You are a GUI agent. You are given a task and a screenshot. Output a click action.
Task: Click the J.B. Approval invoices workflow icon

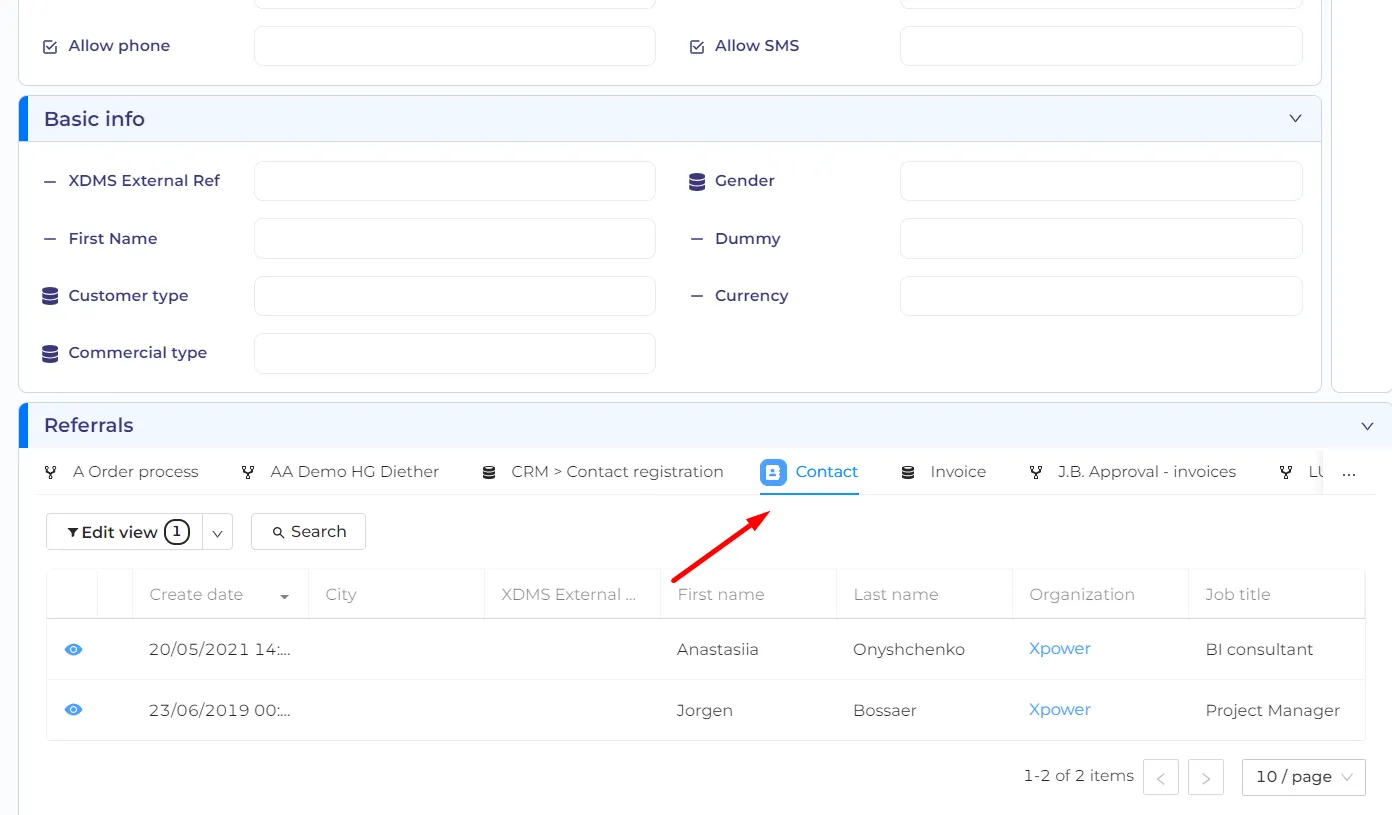[1036, 472]
